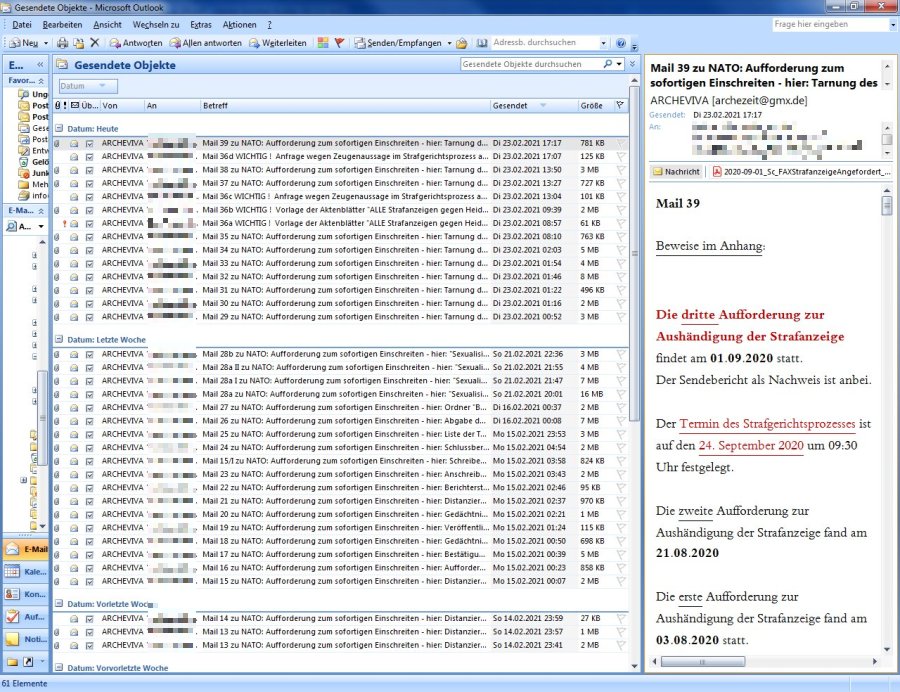Image resolution: width=900 pixels, height=692 pixels.
Task: Collapse the Datum: Vorletzte Woche group
Action: [x=59, y=604]
